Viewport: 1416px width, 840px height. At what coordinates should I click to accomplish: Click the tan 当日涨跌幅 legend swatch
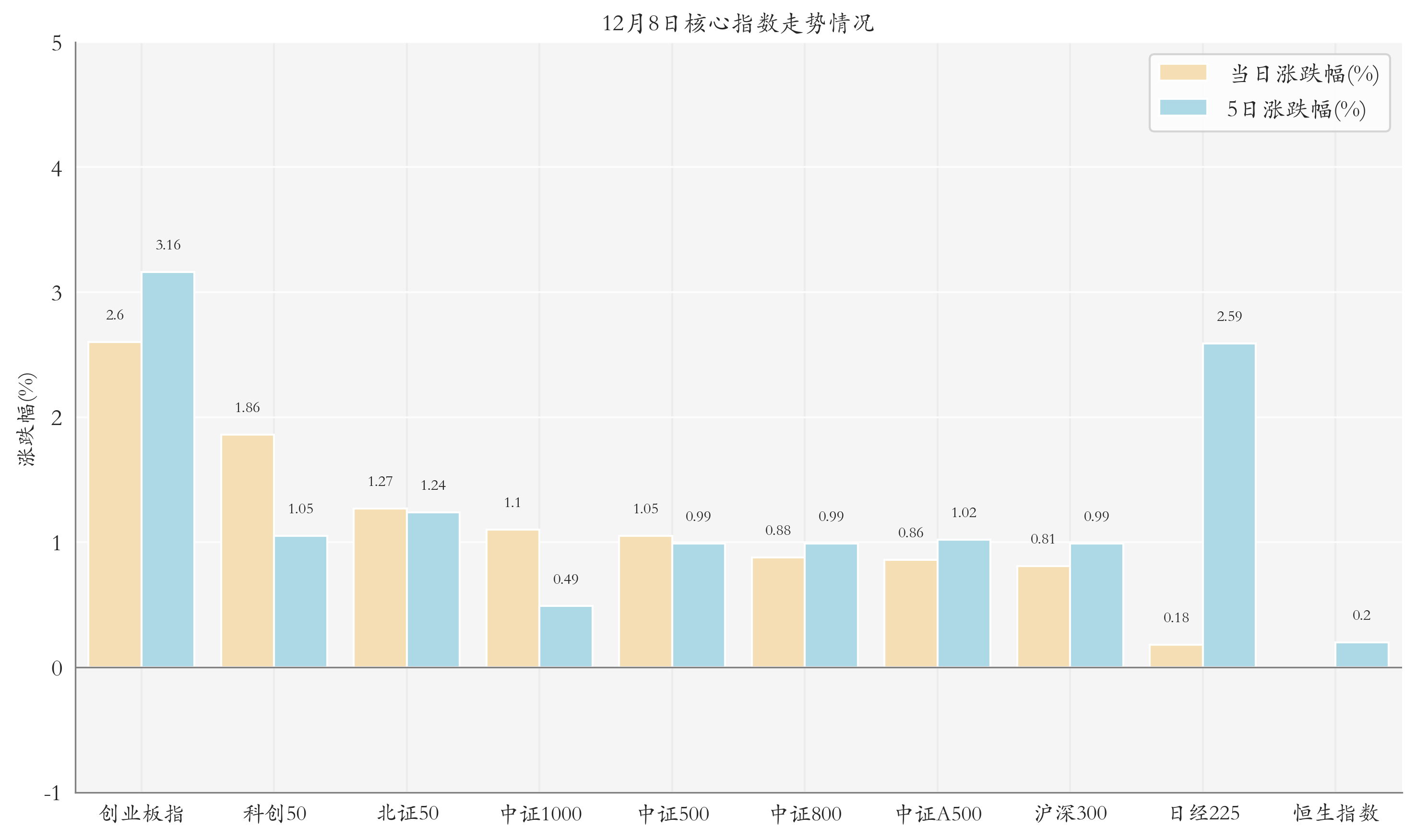1182,72
